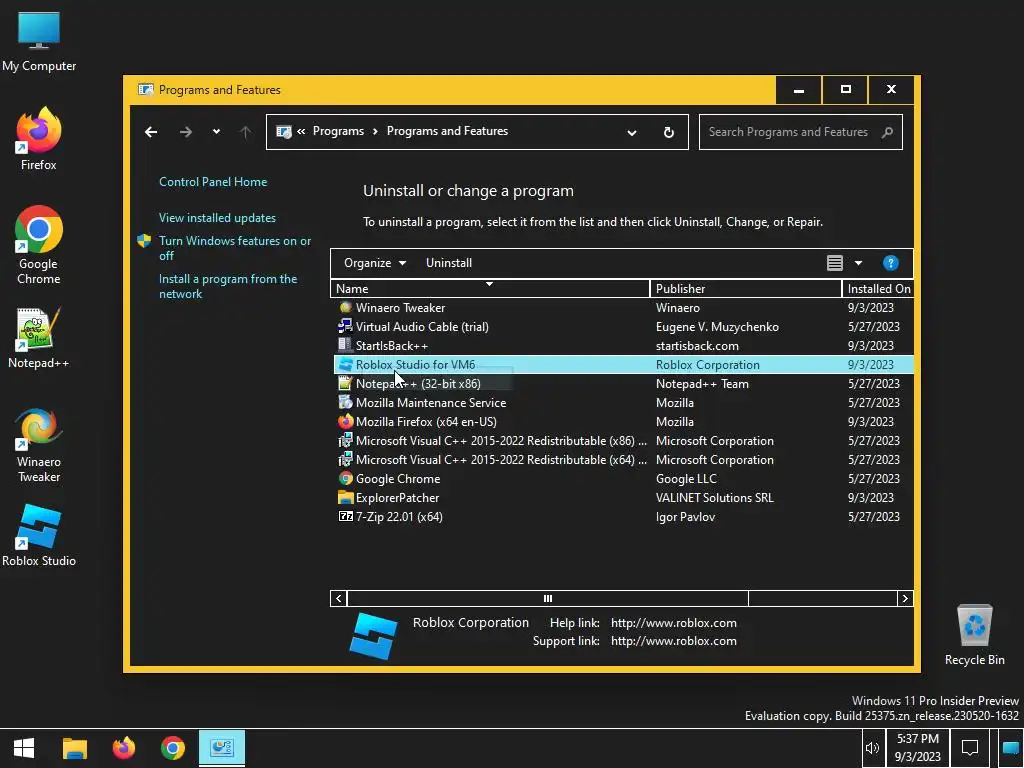
Task: Open the Winaero Tweaker desktop shortcut
Action: click(x=39, y=445)
